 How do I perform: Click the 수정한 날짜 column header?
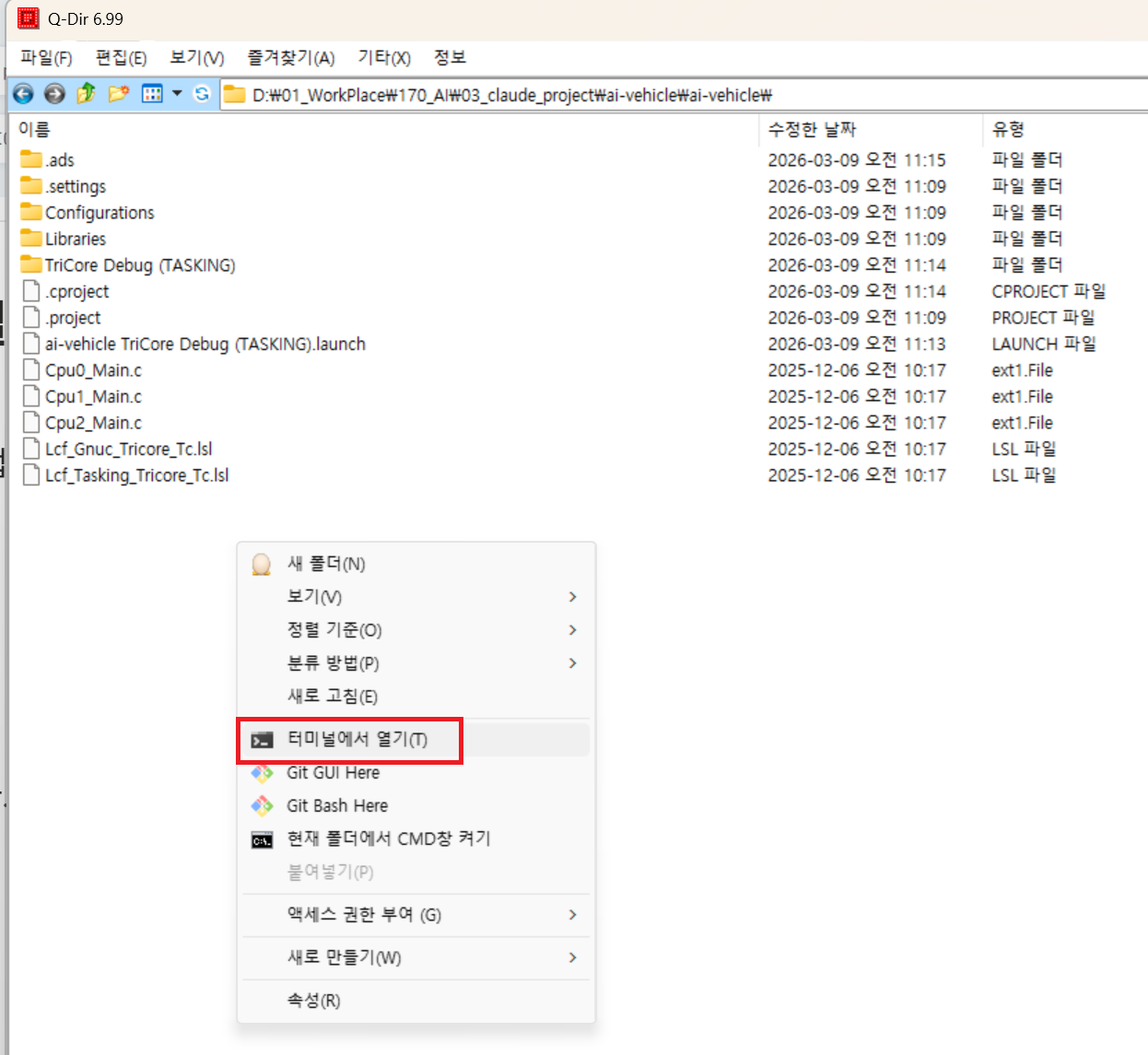pos(812,130)
